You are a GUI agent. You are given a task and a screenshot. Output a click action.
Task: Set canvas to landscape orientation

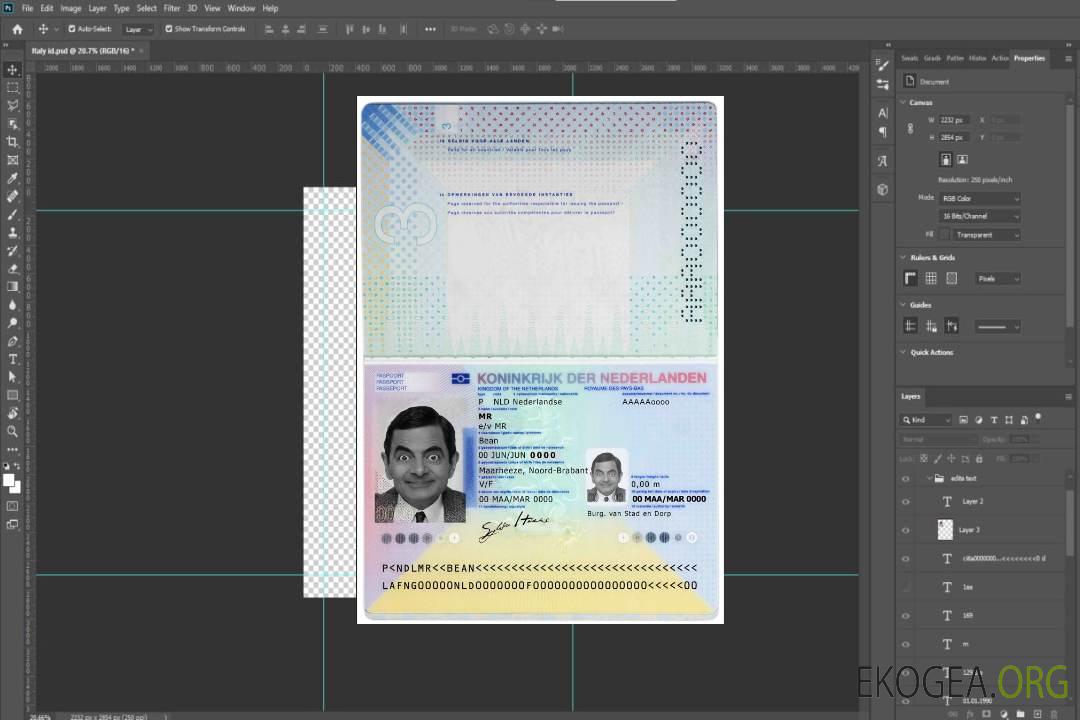point(962,160)
